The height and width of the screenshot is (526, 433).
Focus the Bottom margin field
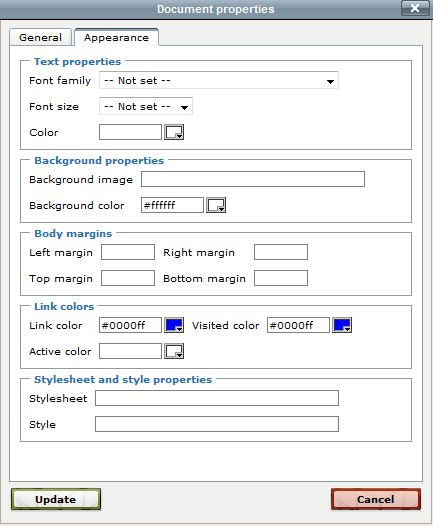[x=281, y=278]
